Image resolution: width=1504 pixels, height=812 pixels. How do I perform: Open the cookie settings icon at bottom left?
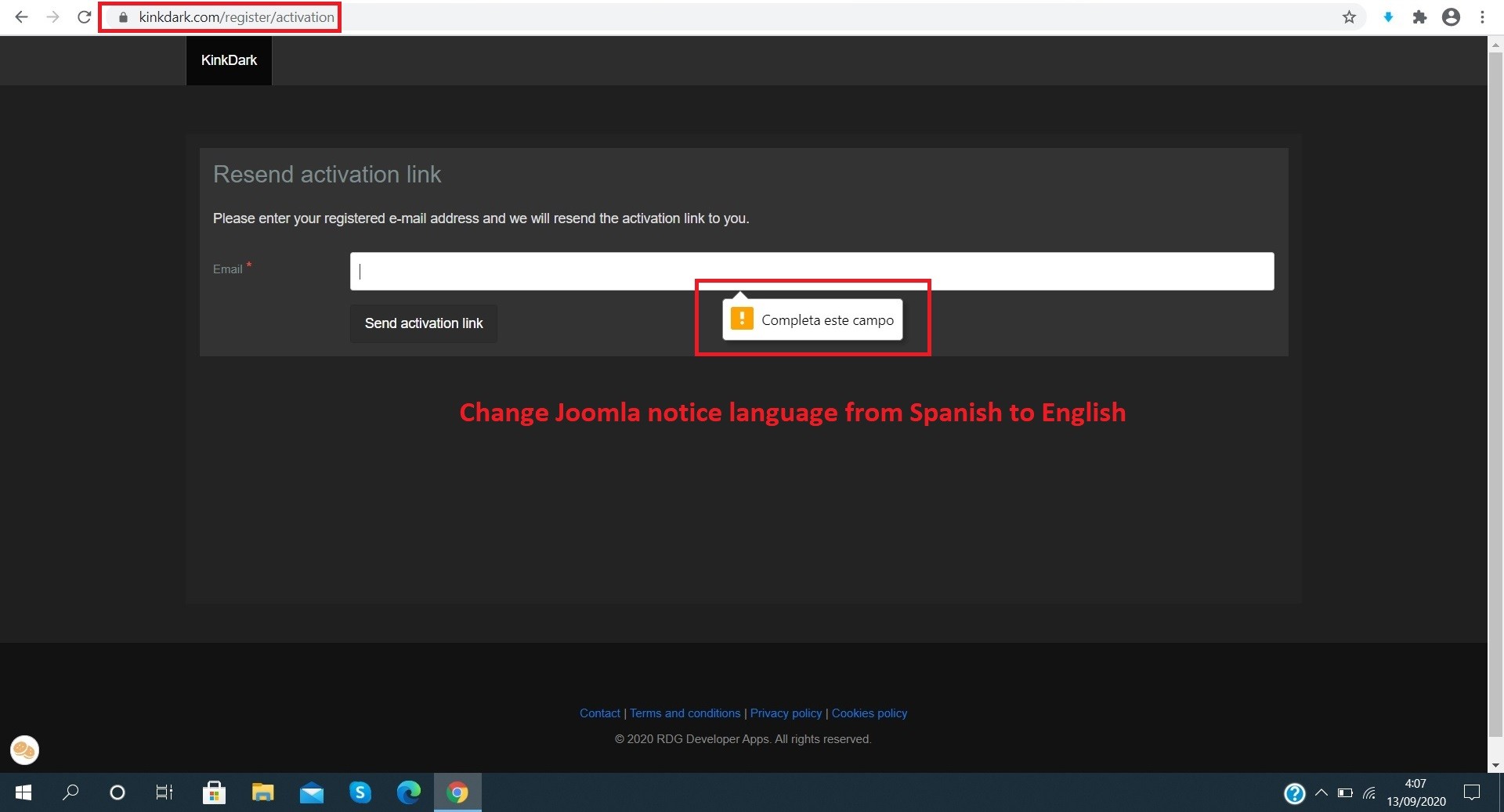point(24,750)
